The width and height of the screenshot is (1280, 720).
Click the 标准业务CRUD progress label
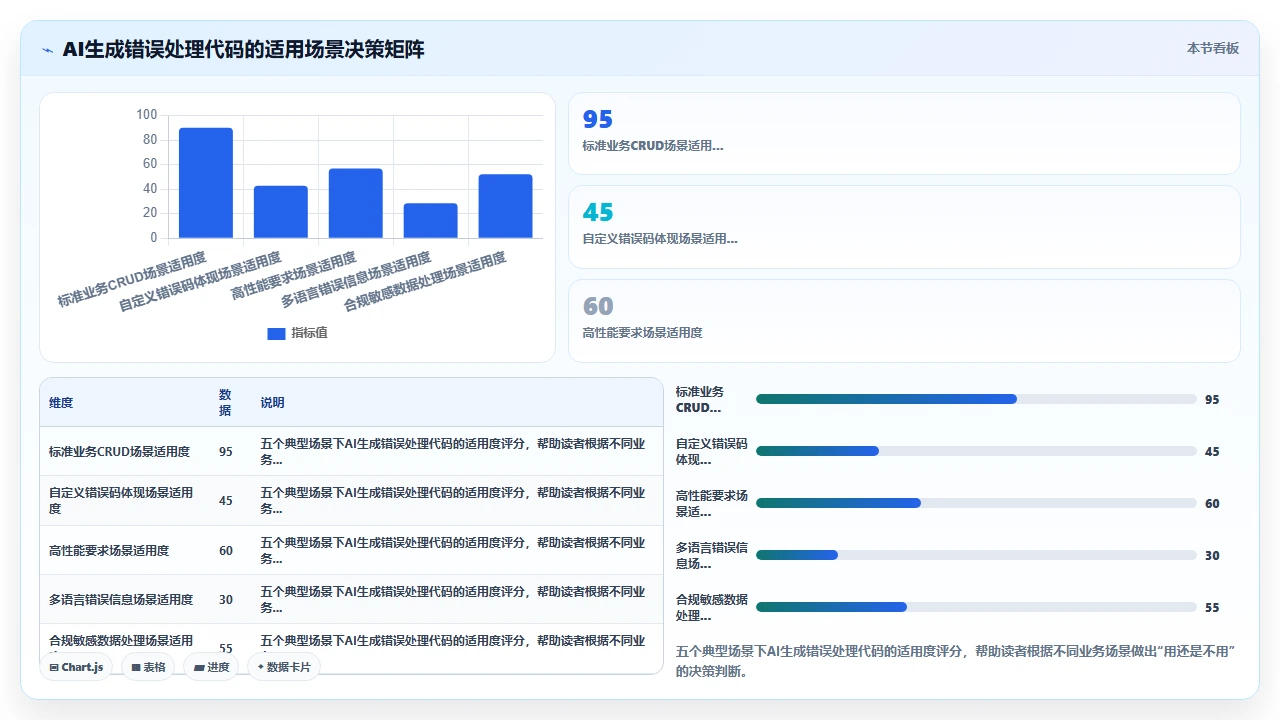tap(700, 400)
